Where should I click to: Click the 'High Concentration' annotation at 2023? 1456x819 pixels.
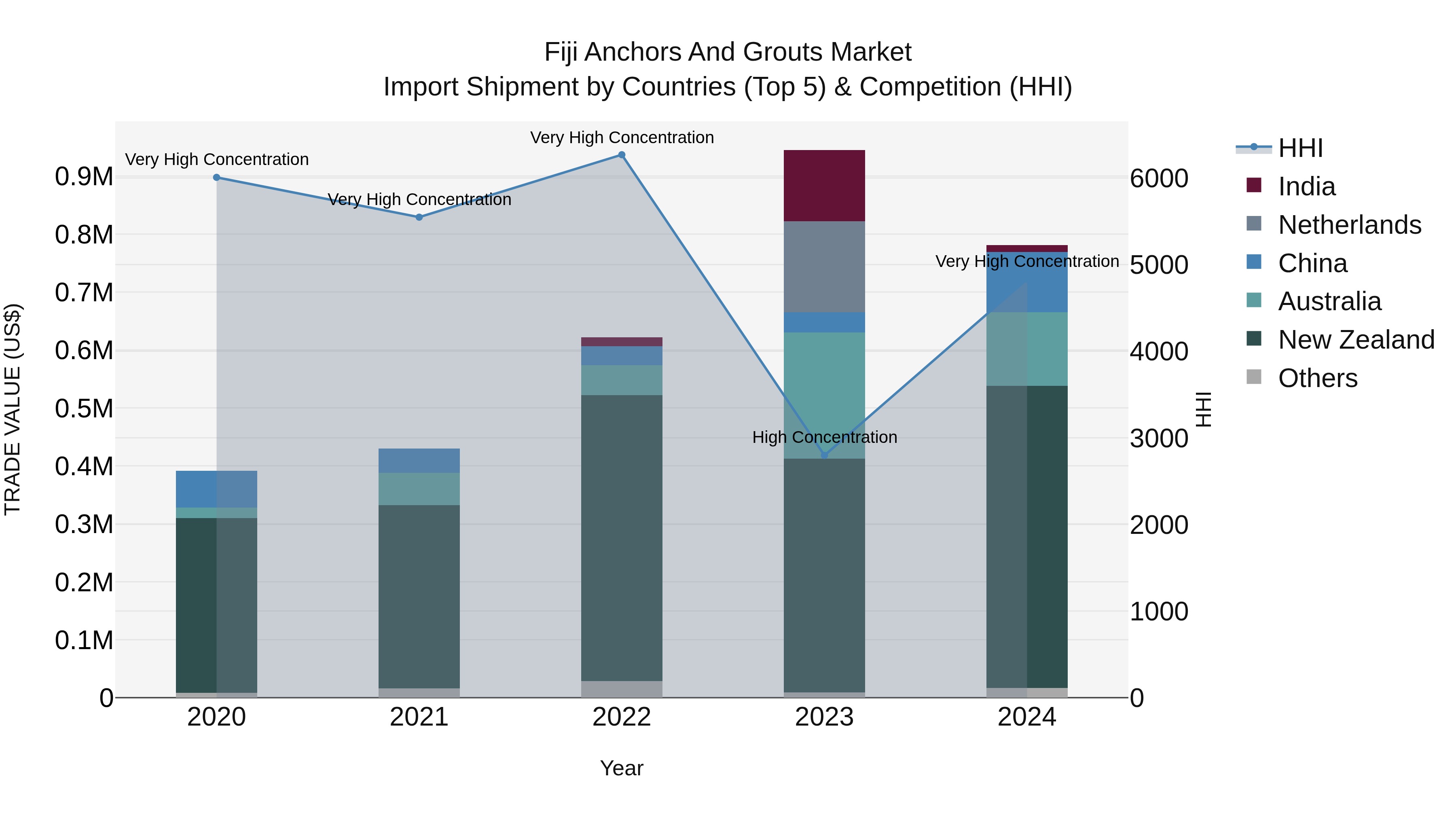pos(825,438)
